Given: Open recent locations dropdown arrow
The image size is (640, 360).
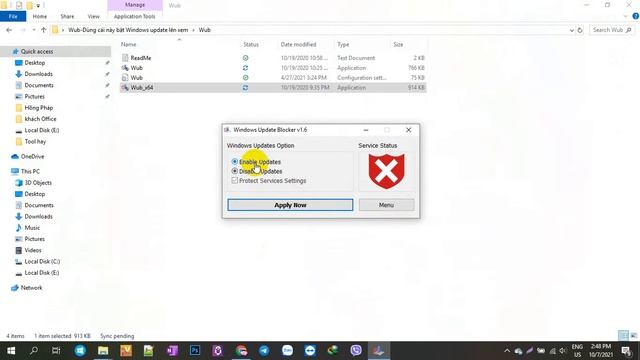Looking at the screenshot, I should coord(34,30).
